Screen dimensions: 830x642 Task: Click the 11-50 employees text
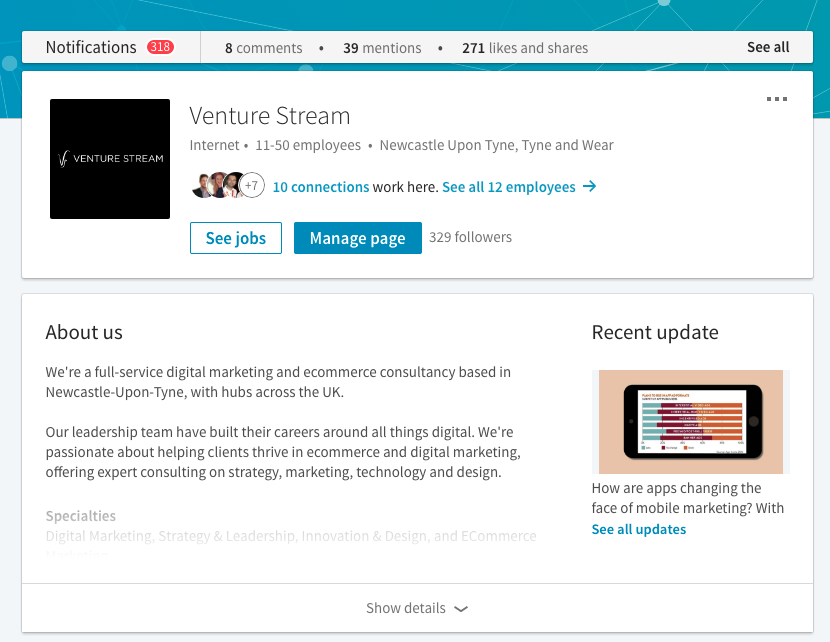pyautogui.click(x=308, y=145)
